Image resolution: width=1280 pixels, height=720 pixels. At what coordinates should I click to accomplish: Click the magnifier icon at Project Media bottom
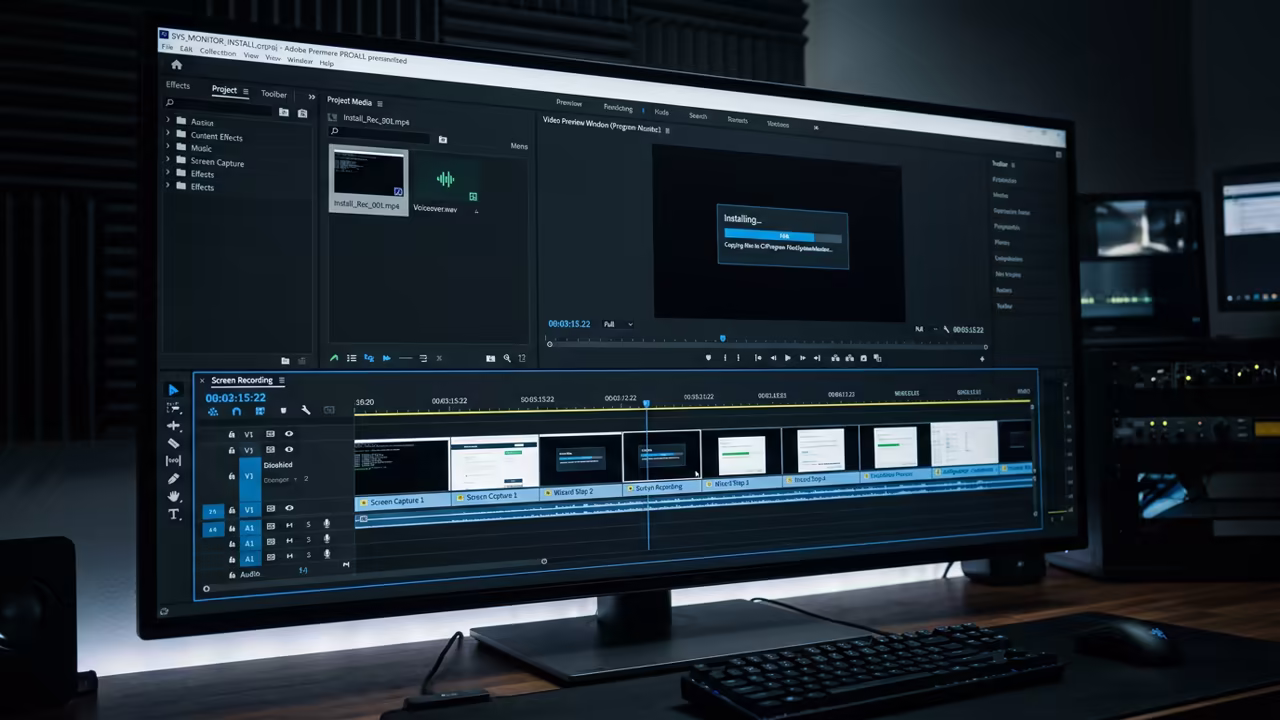point(507,358)
